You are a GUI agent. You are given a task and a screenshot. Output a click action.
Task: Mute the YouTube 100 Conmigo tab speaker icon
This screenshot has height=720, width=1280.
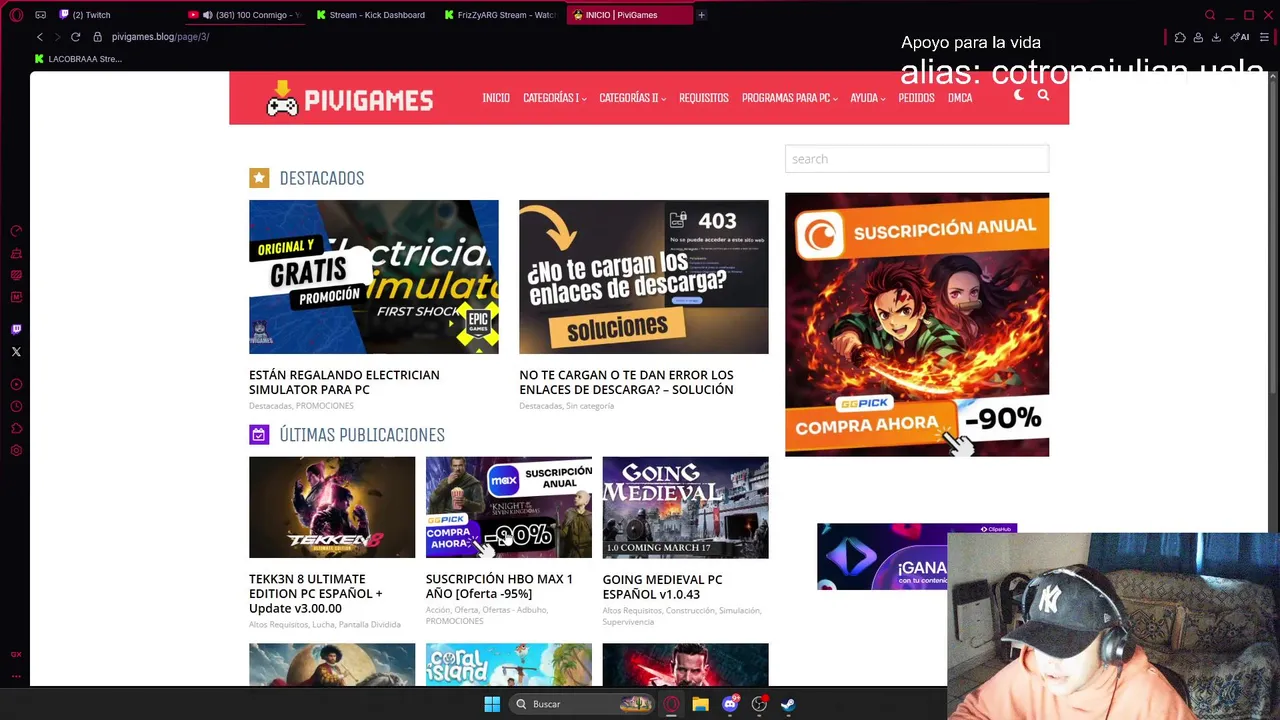207,15
